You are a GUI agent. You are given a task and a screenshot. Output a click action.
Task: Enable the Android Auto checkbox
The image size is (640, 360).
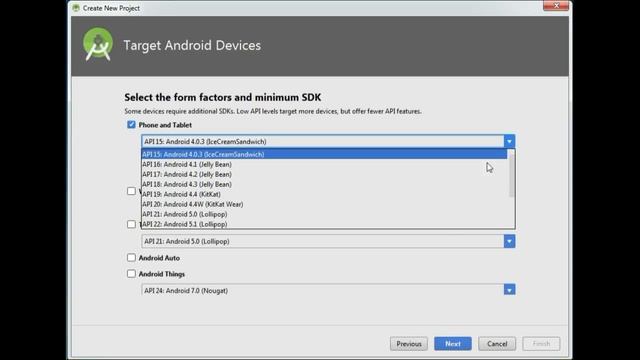click(131, 258)
